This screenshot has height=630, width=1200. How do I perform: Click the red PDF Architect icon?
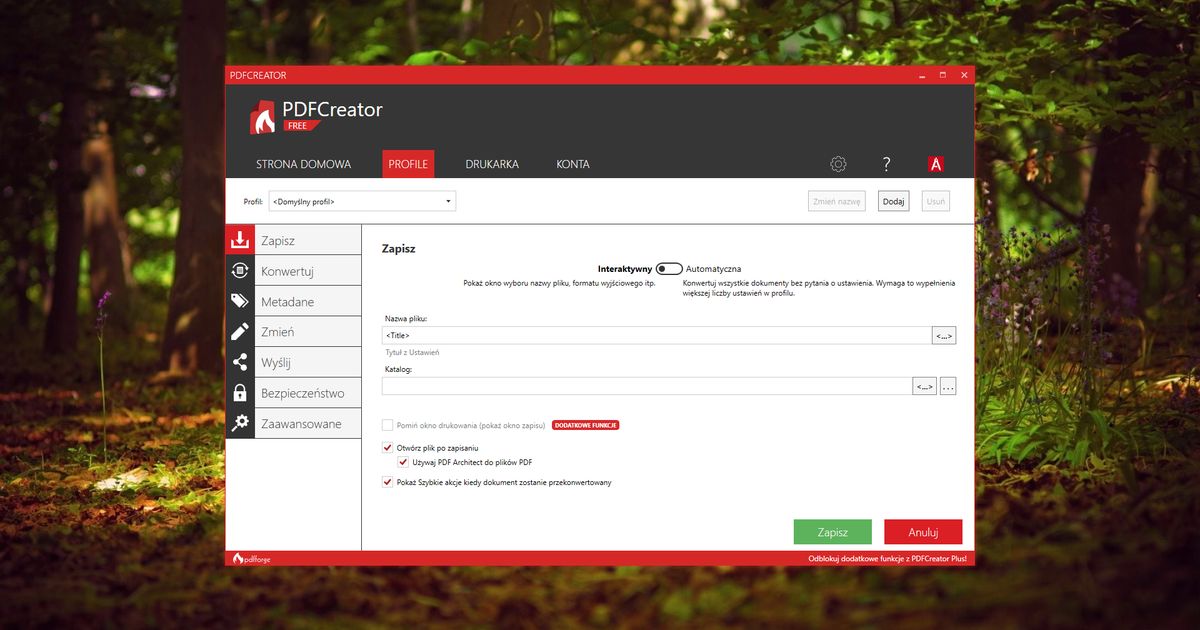(x=936, y=164)
